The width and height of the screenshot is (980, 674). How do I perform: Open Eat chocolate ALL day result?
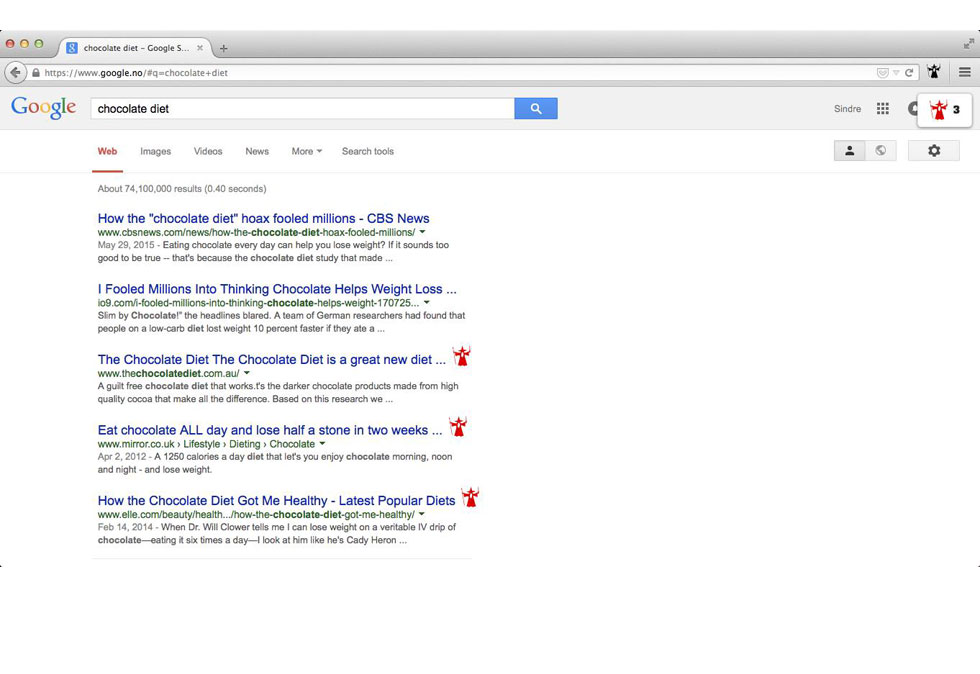(269, 430)
